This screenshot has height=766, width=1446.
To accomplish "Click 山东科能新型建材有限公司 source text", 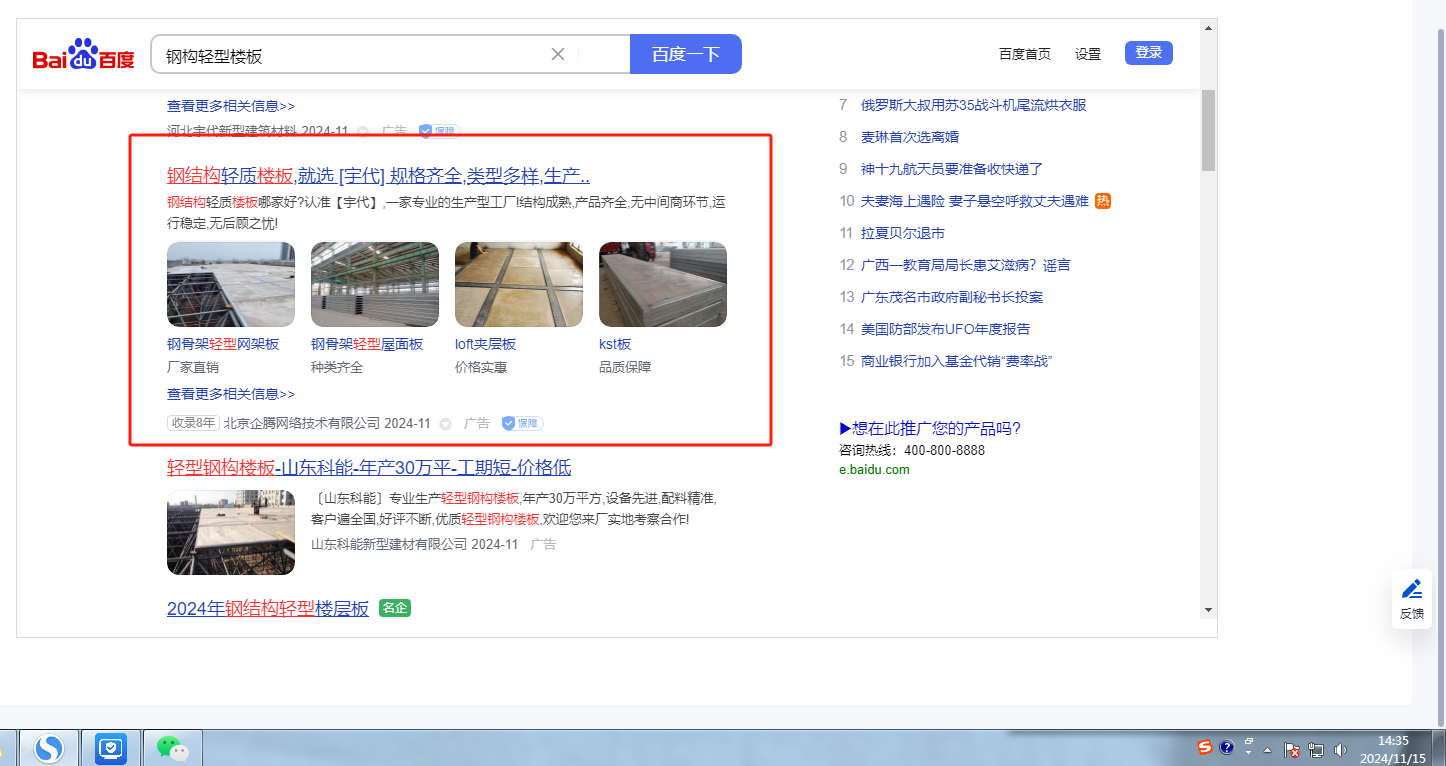I will click(389, 544).
